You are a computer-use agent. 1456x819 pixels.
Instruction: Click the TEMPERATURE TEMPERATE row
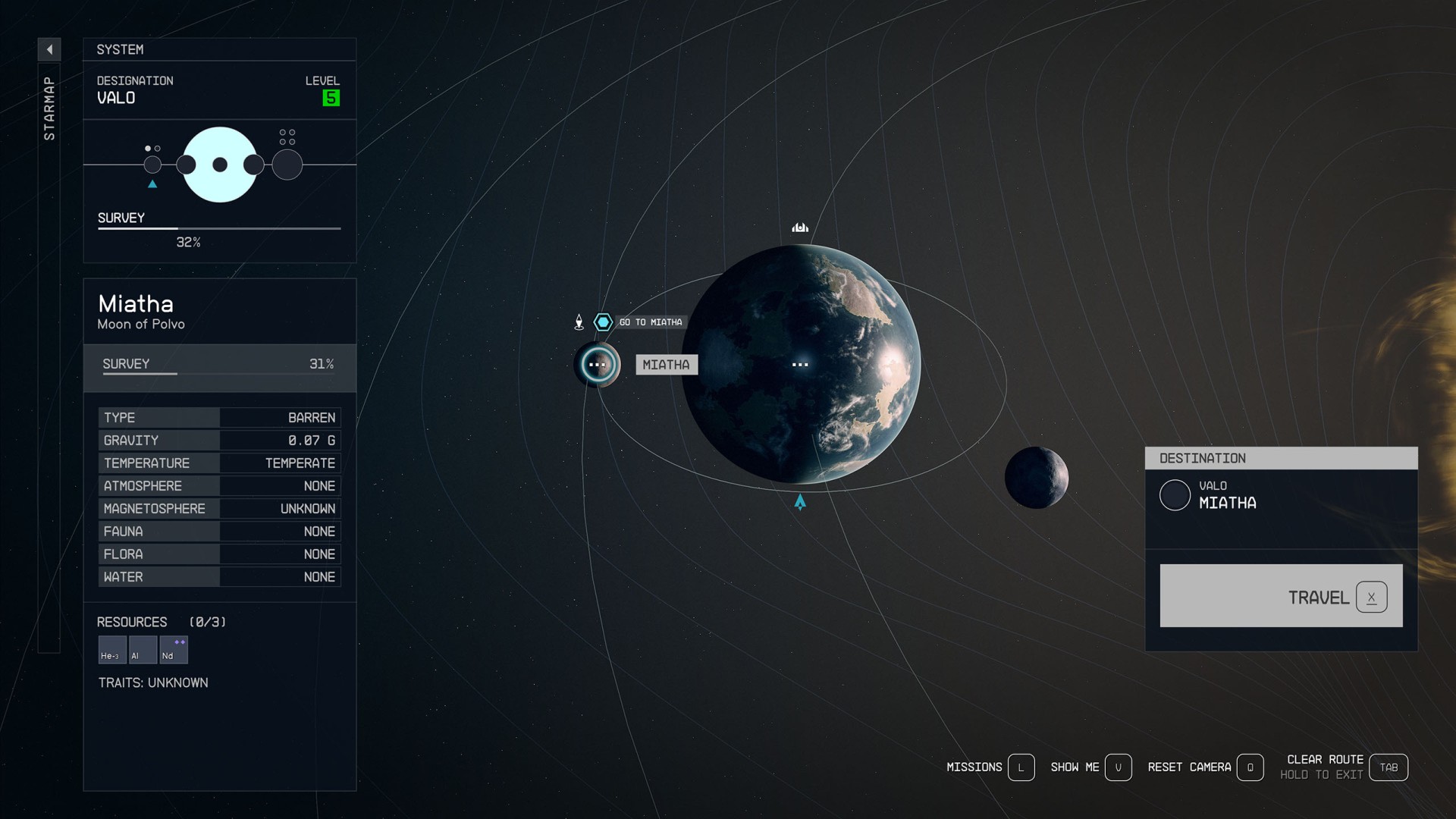[x=219, y=463]
